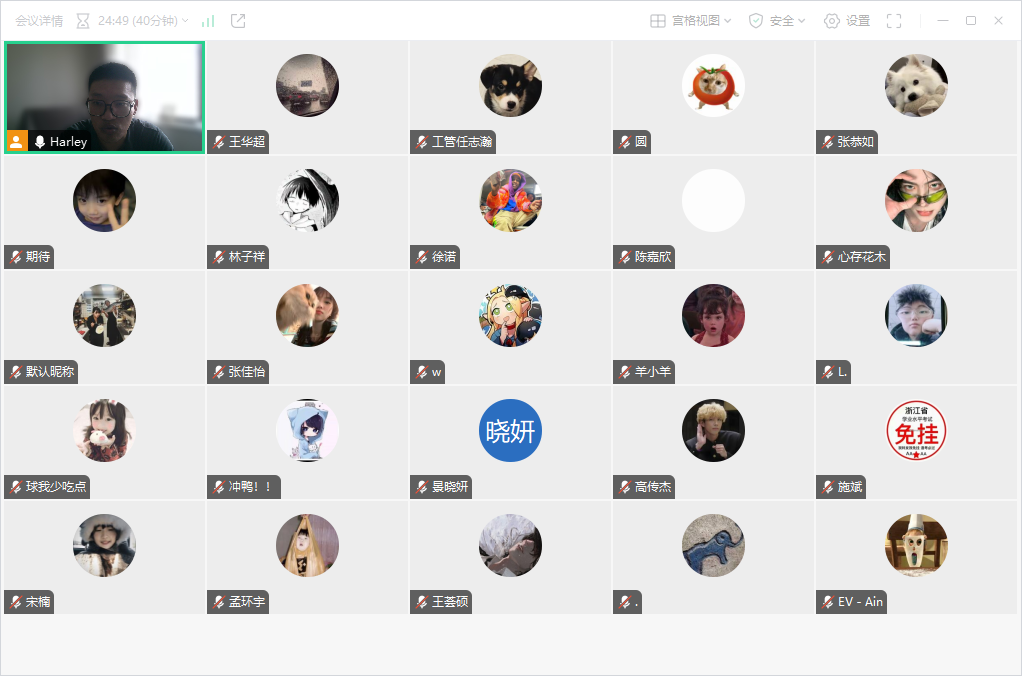Toggle muted microphone for EV - Ain
Image resolution: width=1022 pixels, height=676 pixels.
coord(828,602)
